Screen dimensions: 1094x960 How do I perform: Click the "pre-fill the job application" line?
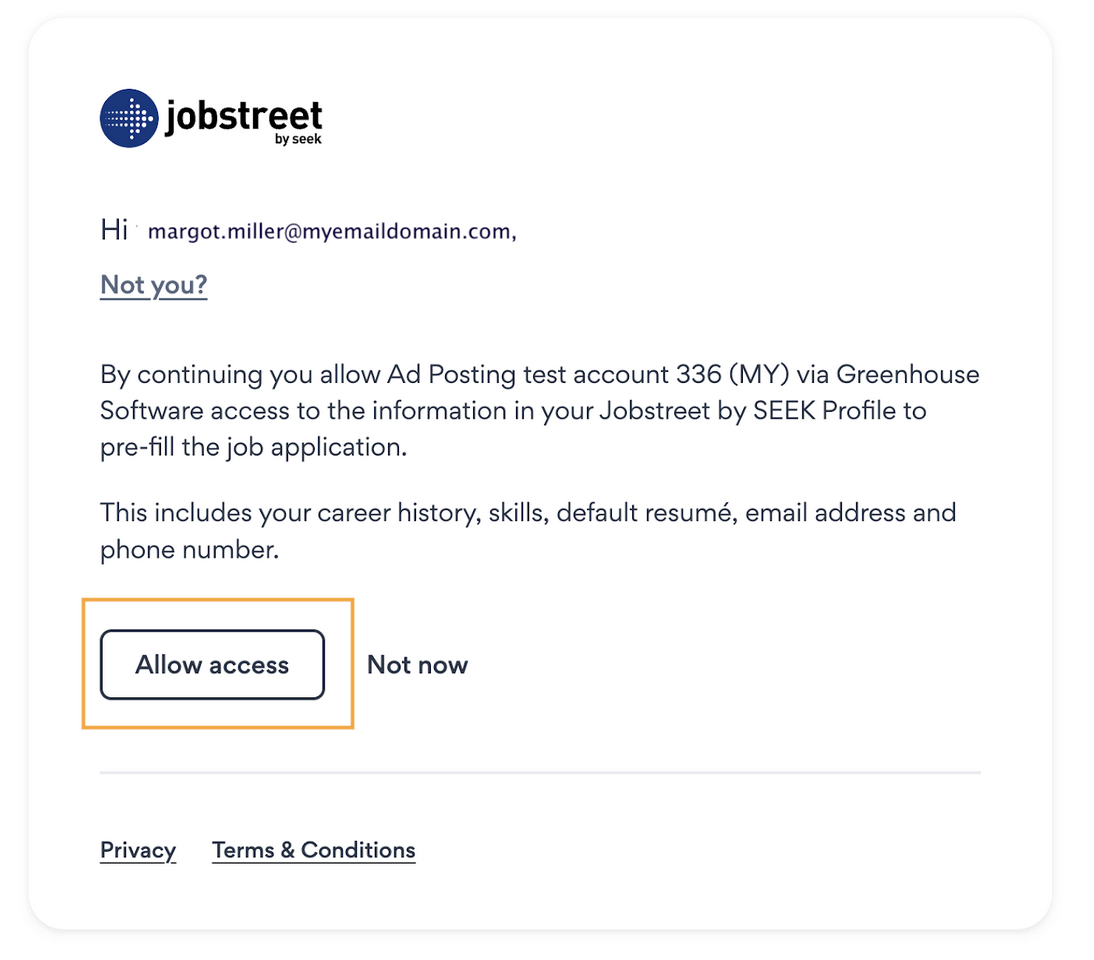[254, 447]
